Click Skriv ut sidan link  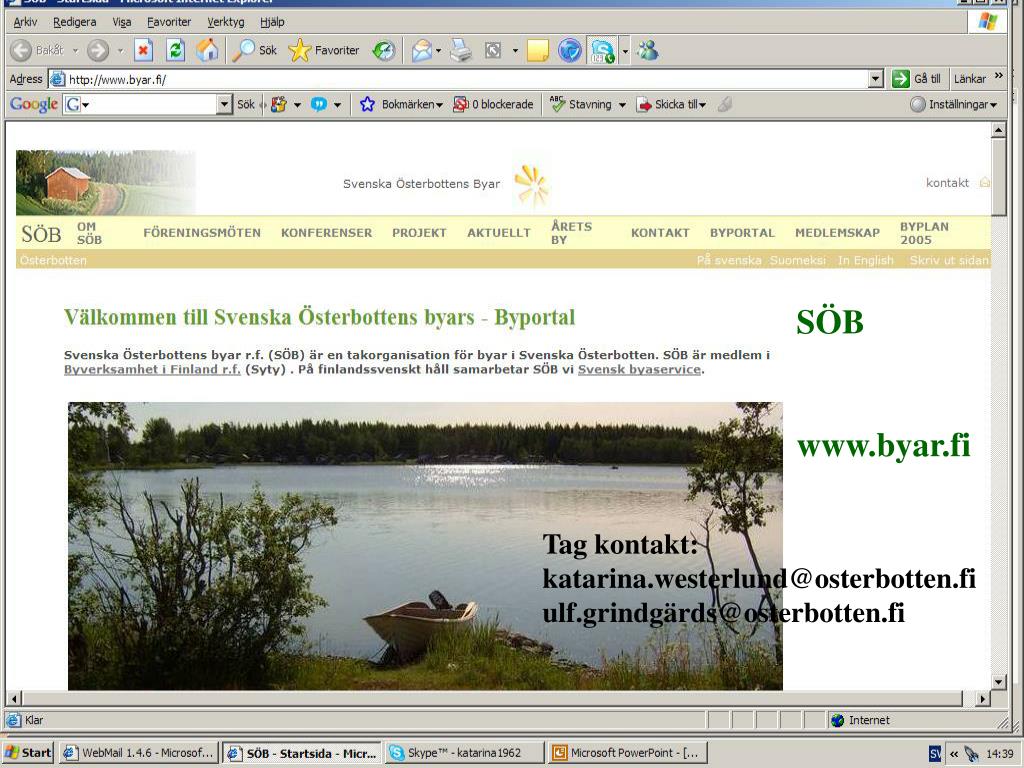[950, 260]
